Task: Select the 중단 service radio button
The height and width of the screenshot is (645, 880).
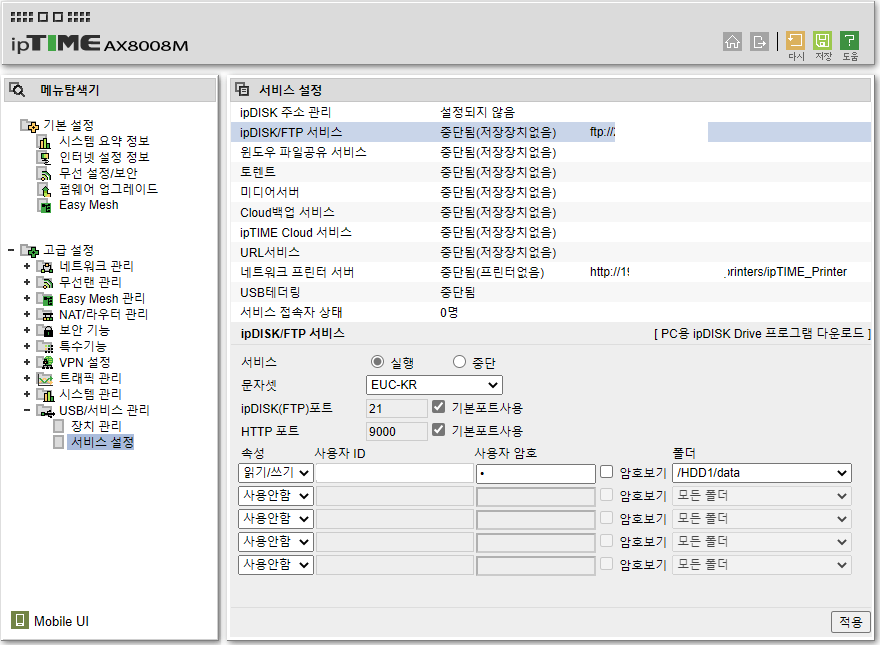Action: 460,362
